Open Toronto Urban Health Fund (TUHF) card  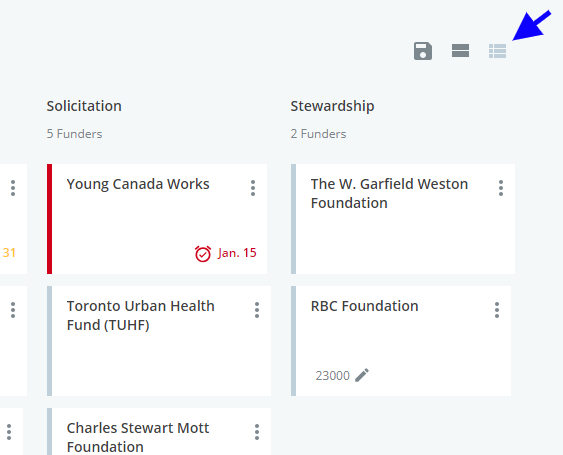point(141,316)
